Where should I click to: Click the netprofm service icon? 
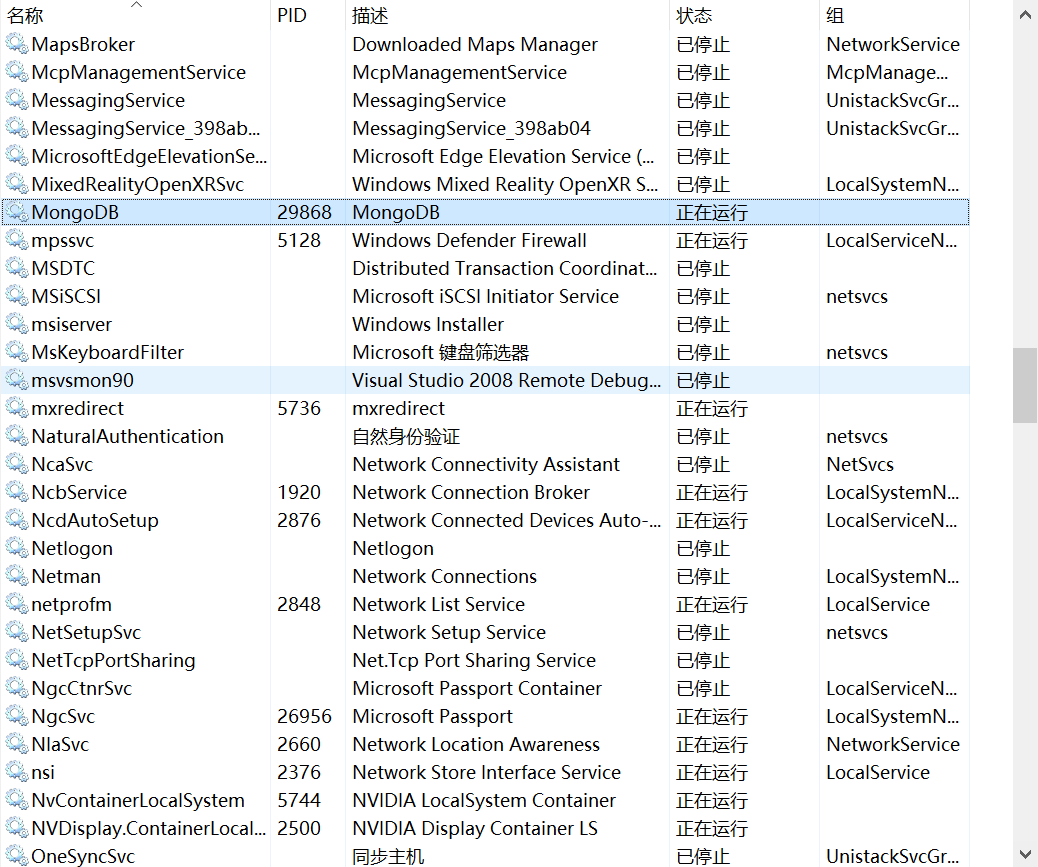[x=17, y=604]
